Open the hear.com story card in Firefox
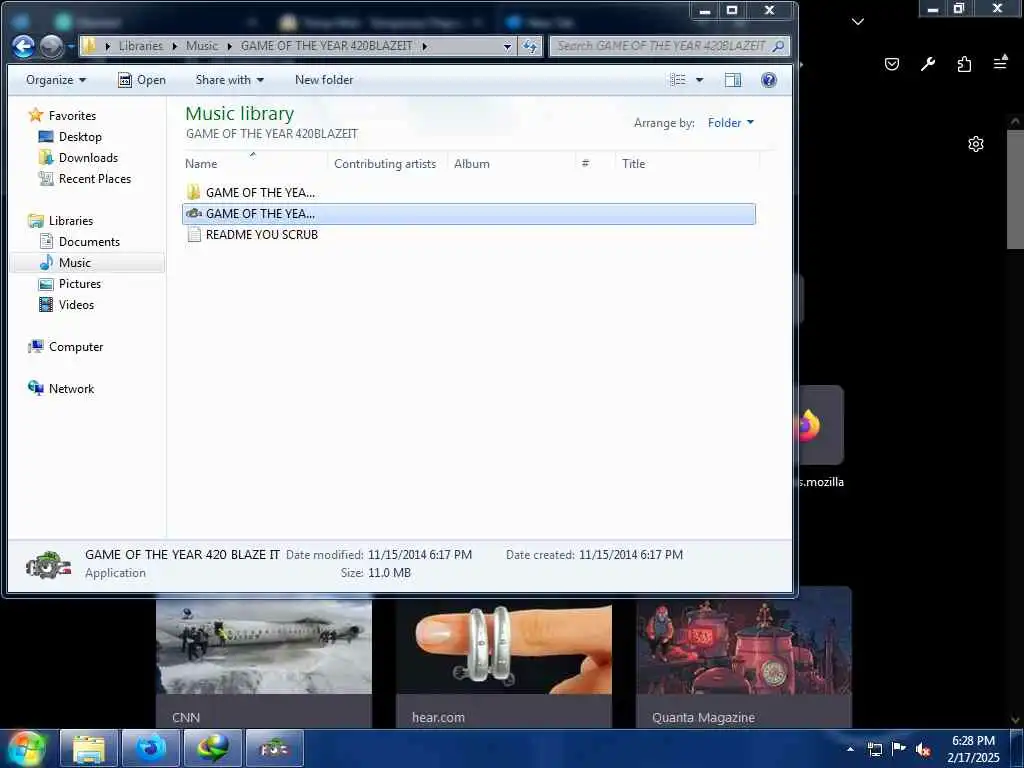1024x768 pixels. 504,663
